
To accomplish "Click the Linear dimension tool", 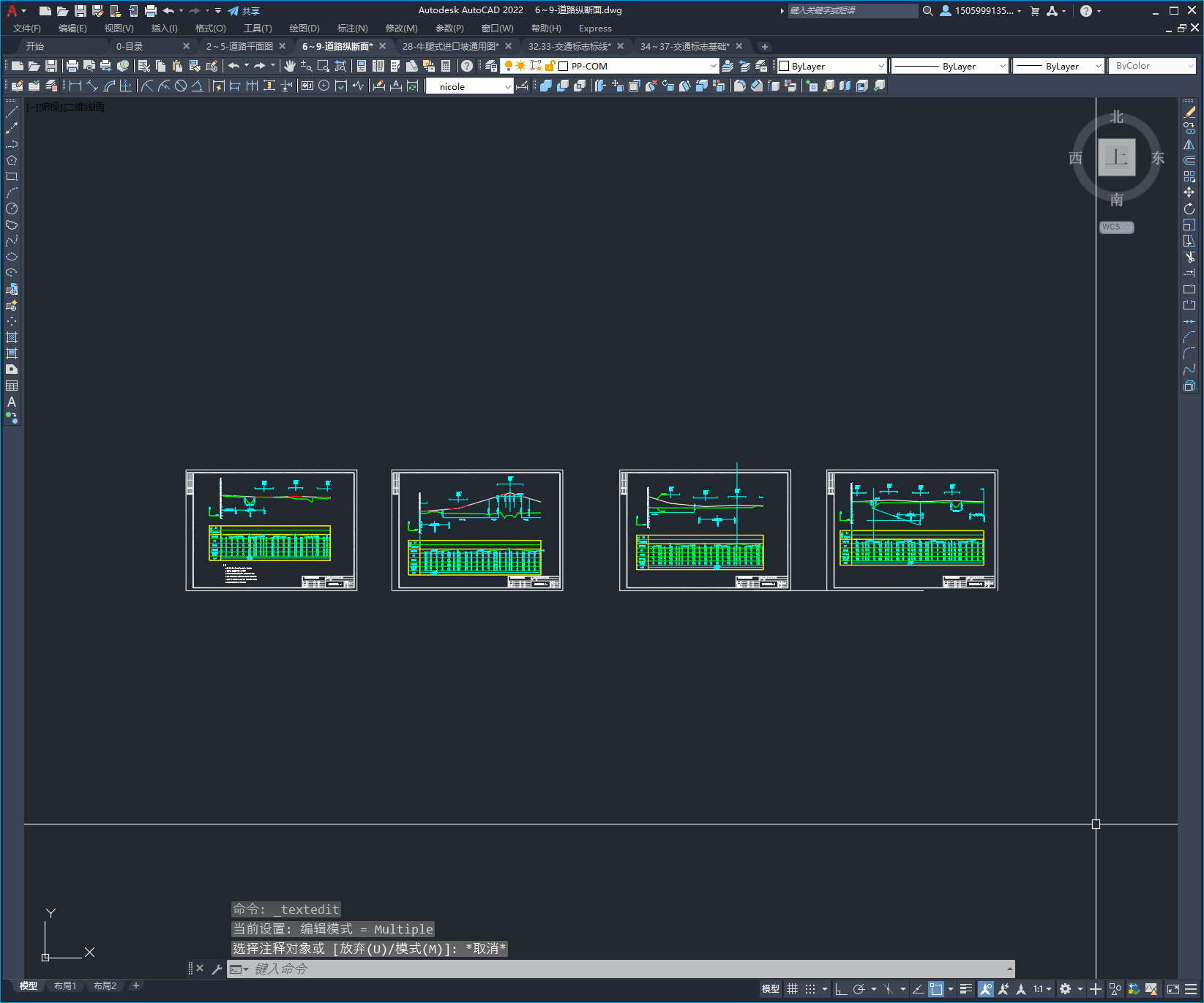I will coord(75,86).
